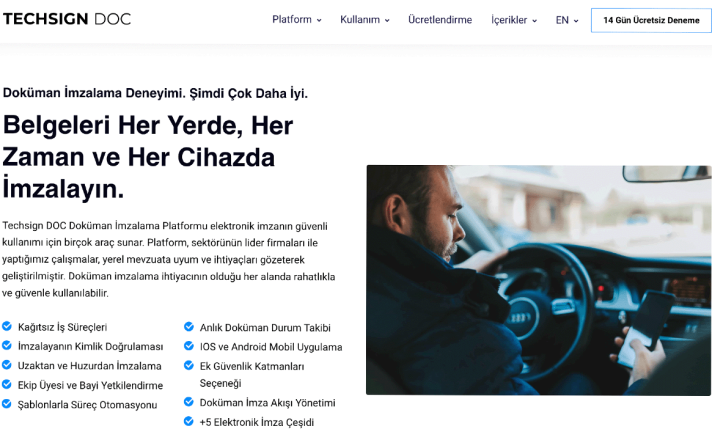
Task: Open the Kullanım dropdown menu
Action: pos(365,20)
